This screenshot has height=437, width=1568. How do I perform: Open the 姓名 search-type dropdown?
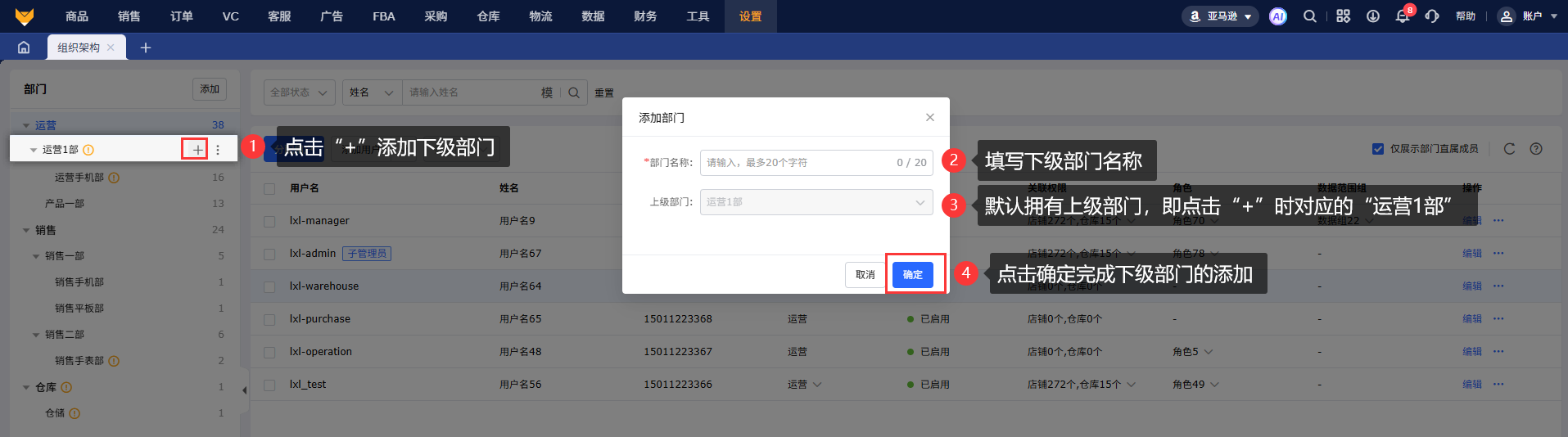372,92
